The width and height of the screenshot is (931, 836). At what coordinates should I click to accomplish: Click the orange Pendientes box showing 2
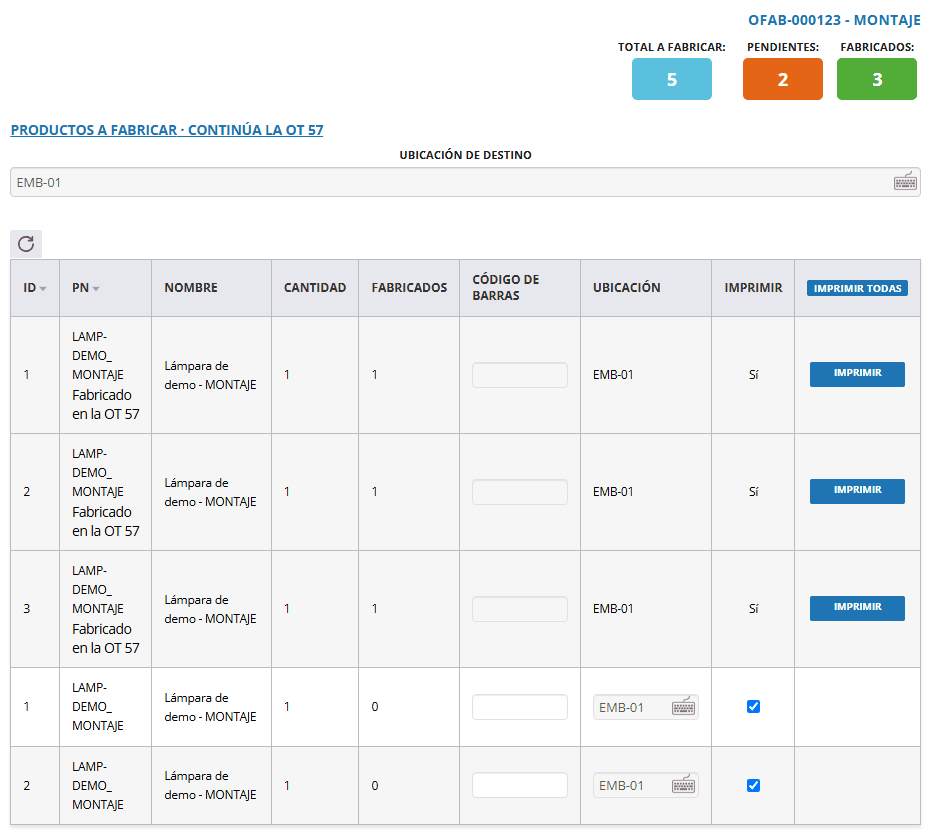(783, 79)
